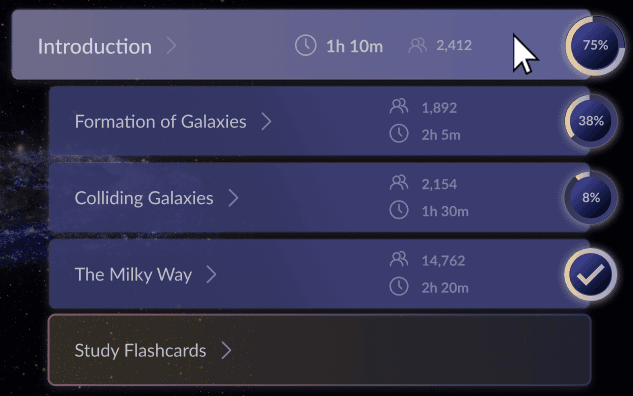Open the Study Flashcards chevron
Image resolution: width=633 pixels, height=396 pixels.
[x=226, y=350]
